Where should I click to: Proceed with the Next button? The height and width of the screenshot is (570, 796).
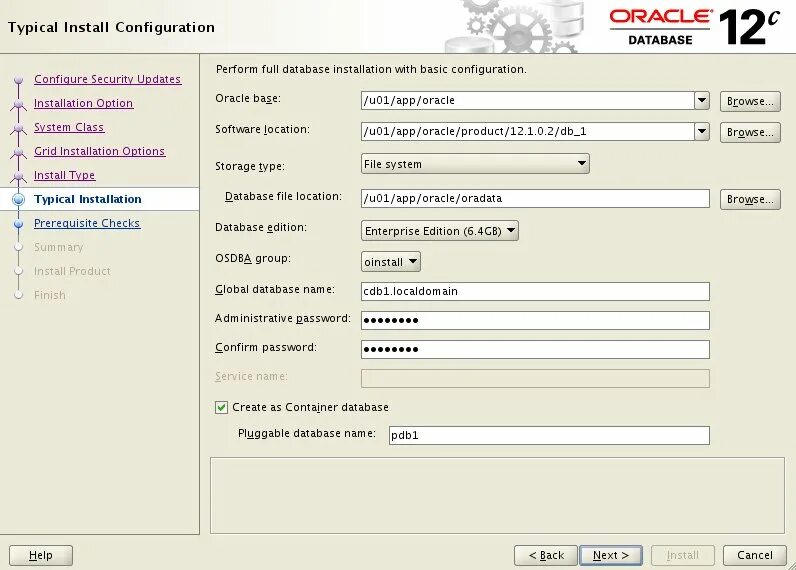pos(611,555)
